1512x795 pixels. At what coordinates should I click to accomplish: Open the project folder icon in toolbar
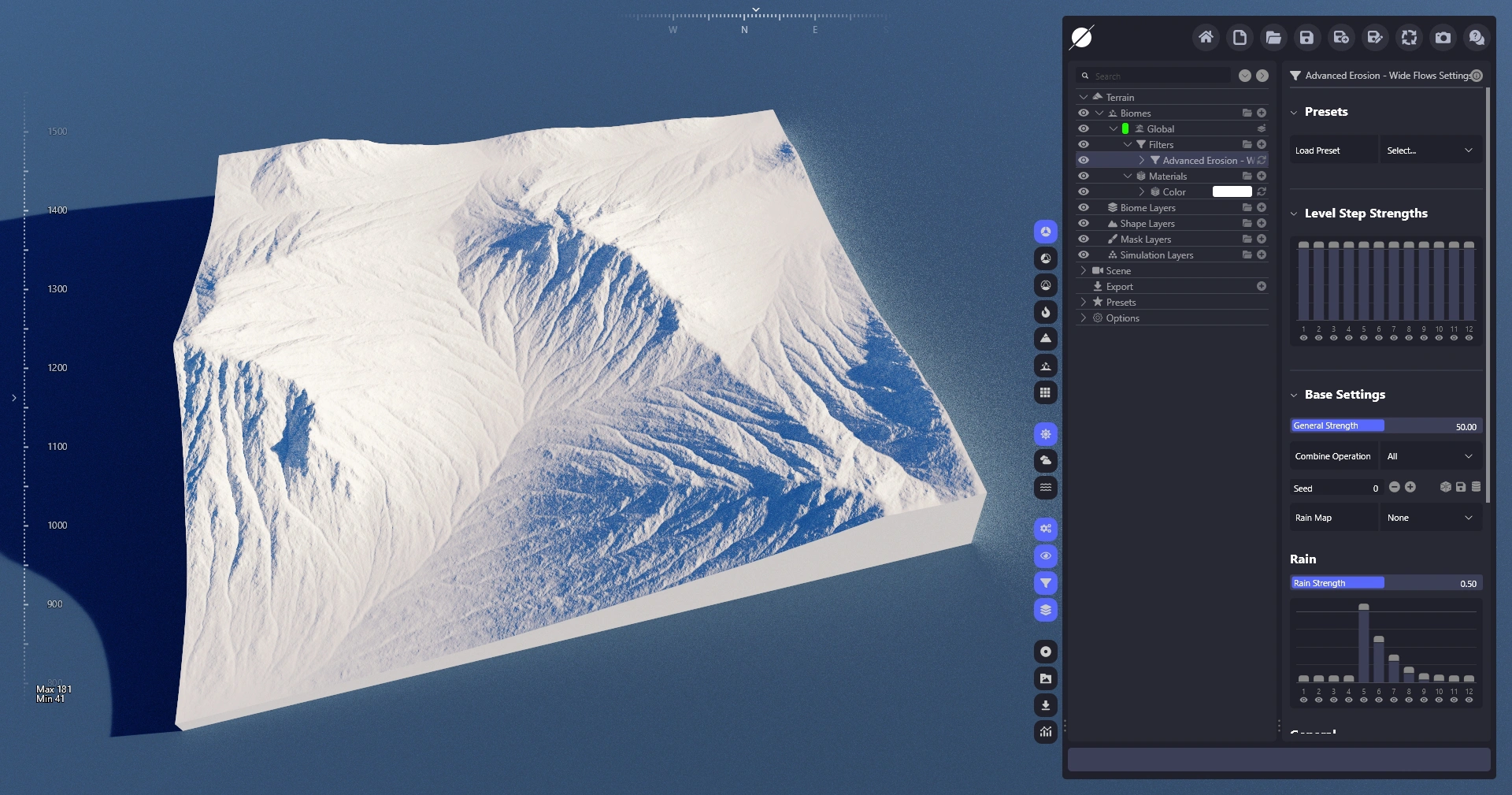[1273, 37]
